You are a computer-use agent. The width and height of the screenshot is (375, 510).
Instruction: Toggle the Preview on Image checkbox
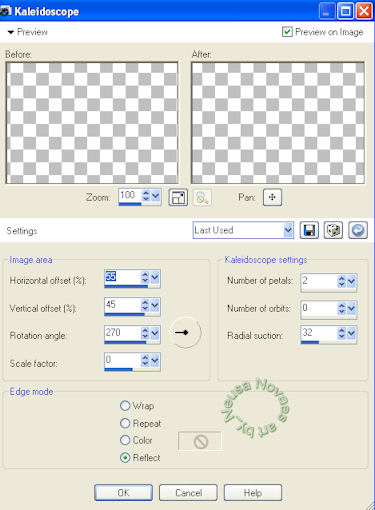click(x=287, y=32)
